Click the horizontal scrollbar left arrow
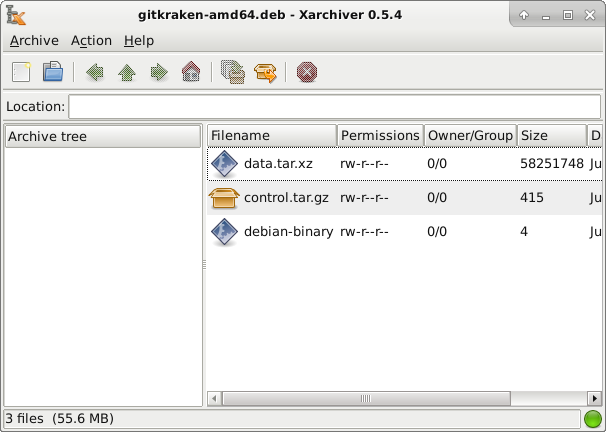This screenshot has height=432, width=606. point(214,398)
